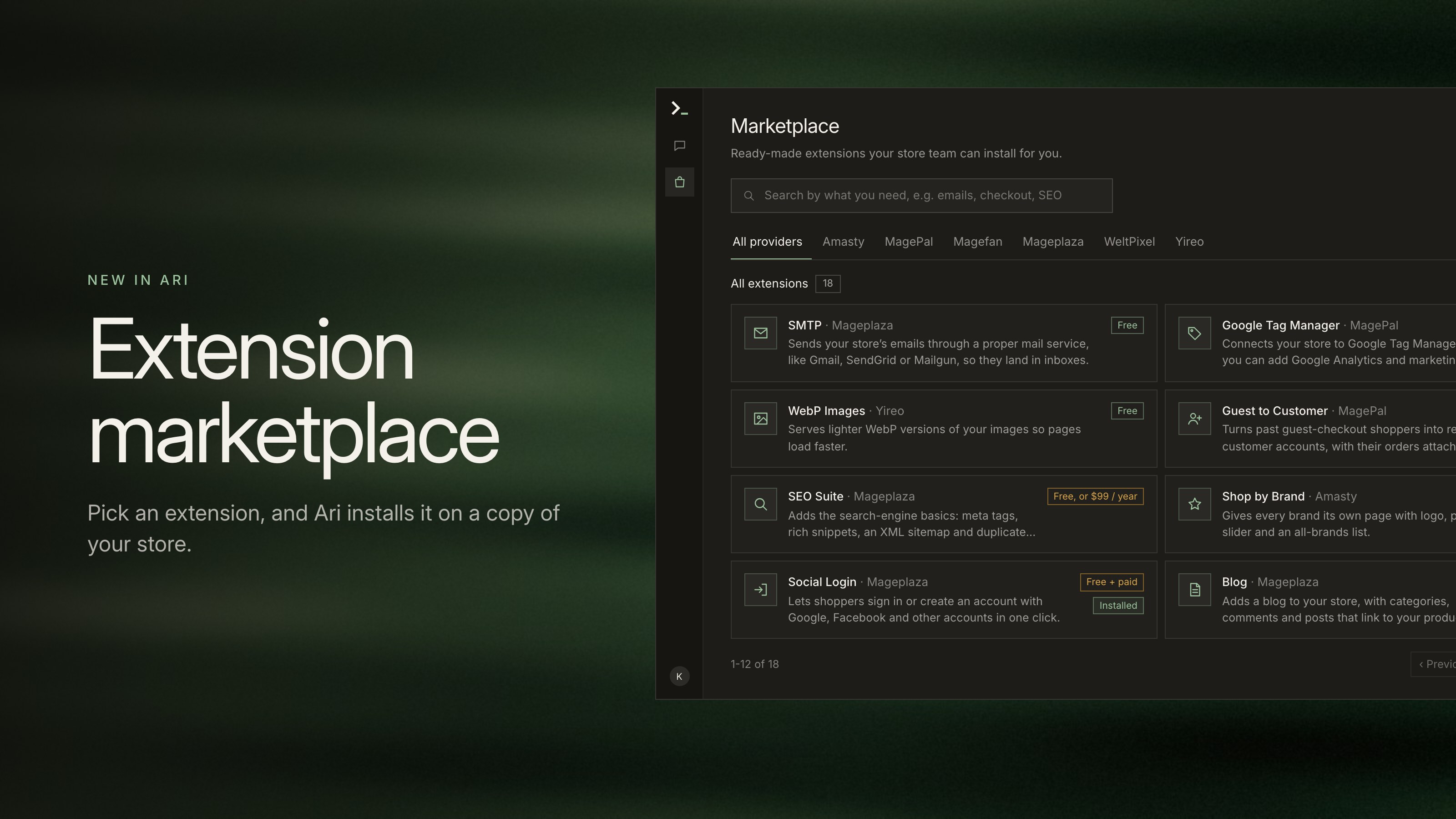Switch to the Yireo provider tab
The width and height of the screenshot is (1456, 819).
click(1189, 242)
